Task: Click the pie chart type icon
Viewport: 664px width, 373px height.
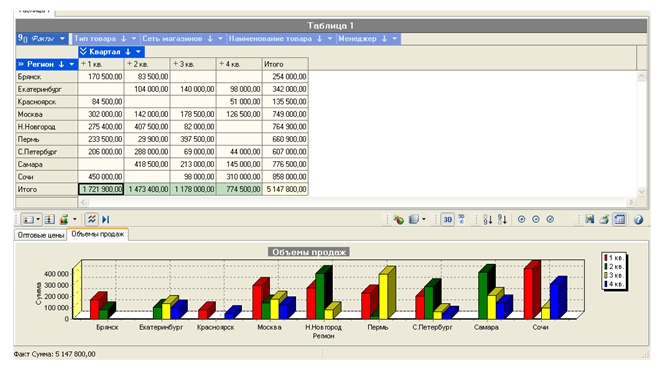Action: coord(398,219)
